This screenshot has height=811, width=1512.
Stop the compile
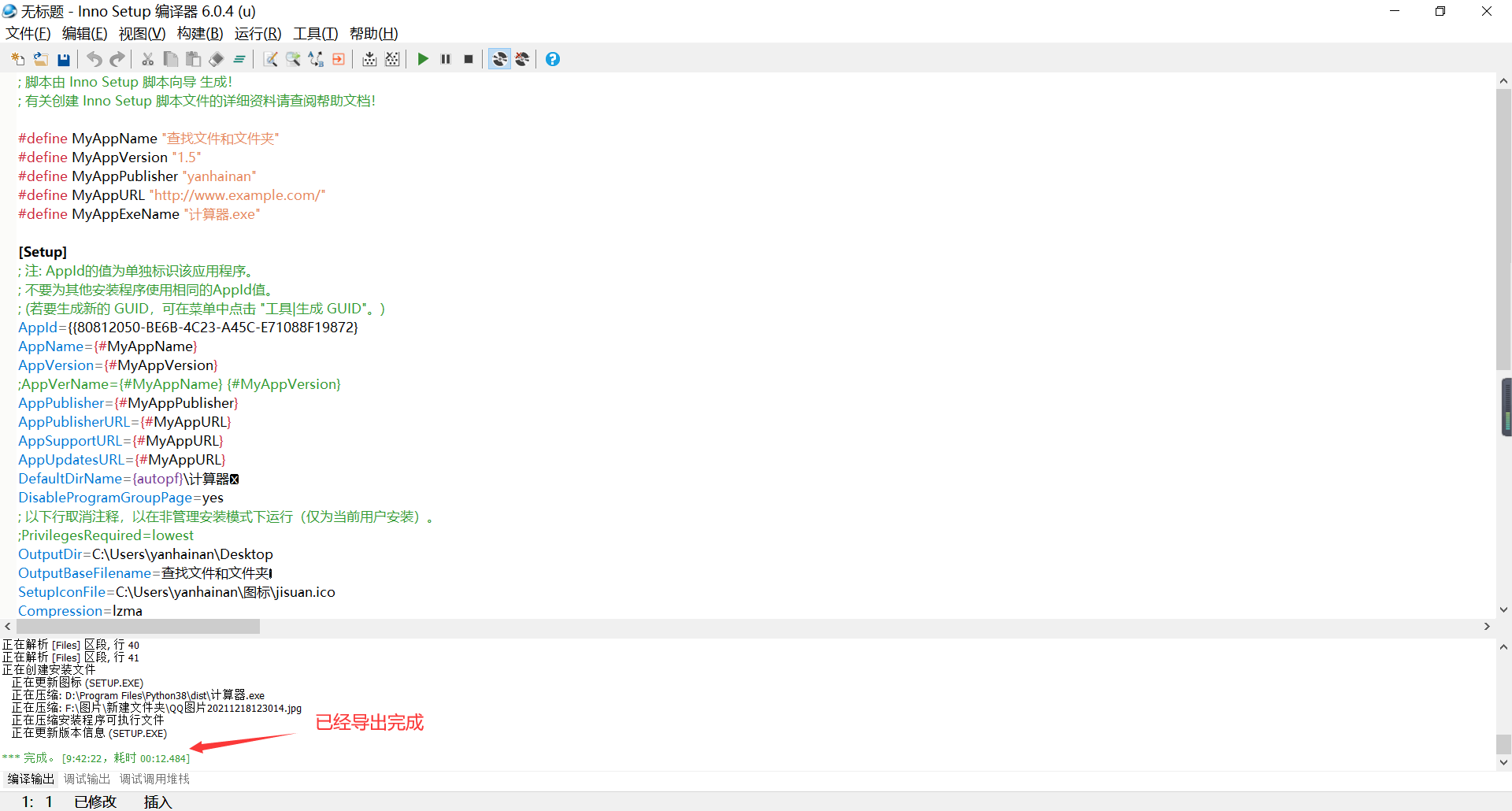(x=392, y=59)
